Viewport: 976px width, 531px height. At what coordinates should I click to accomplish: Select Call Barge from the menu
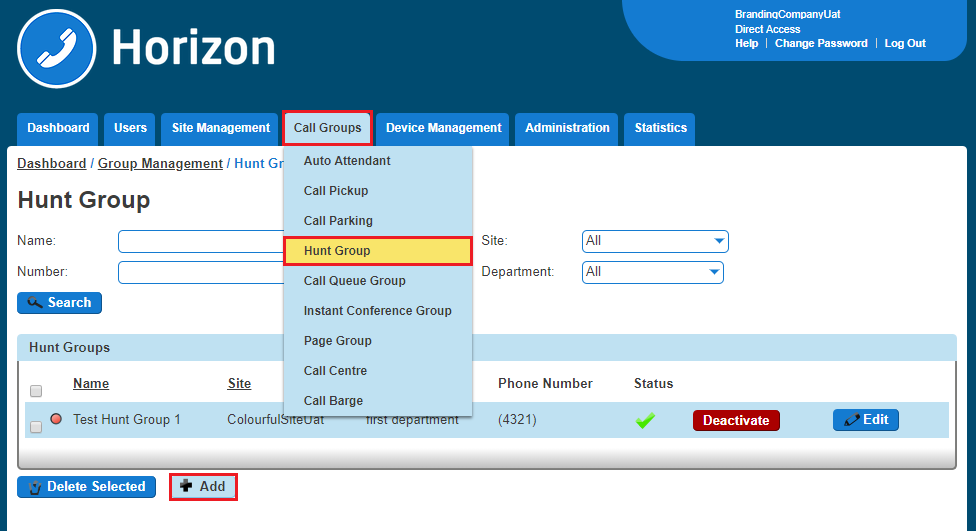pyautogui.click(x=378, y=400)
